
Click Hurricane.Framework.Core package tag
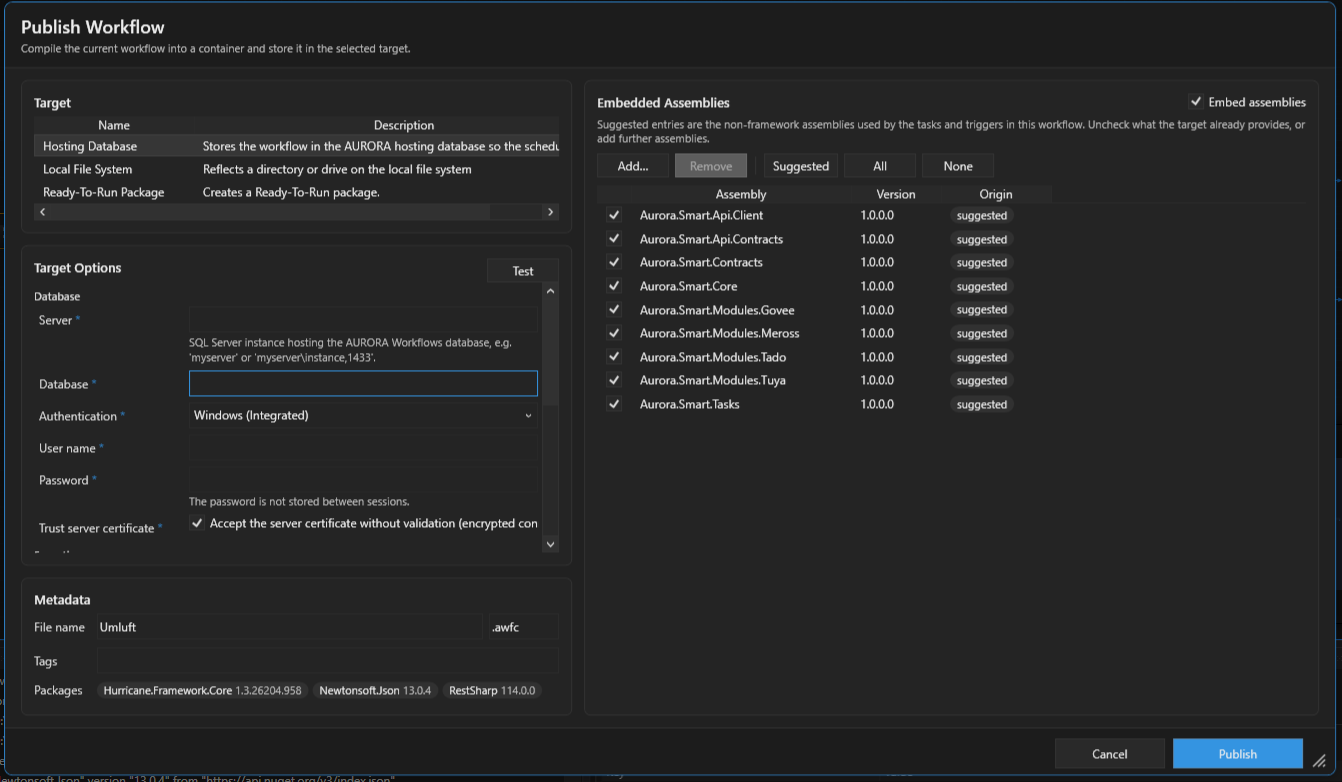pos(203,691)
